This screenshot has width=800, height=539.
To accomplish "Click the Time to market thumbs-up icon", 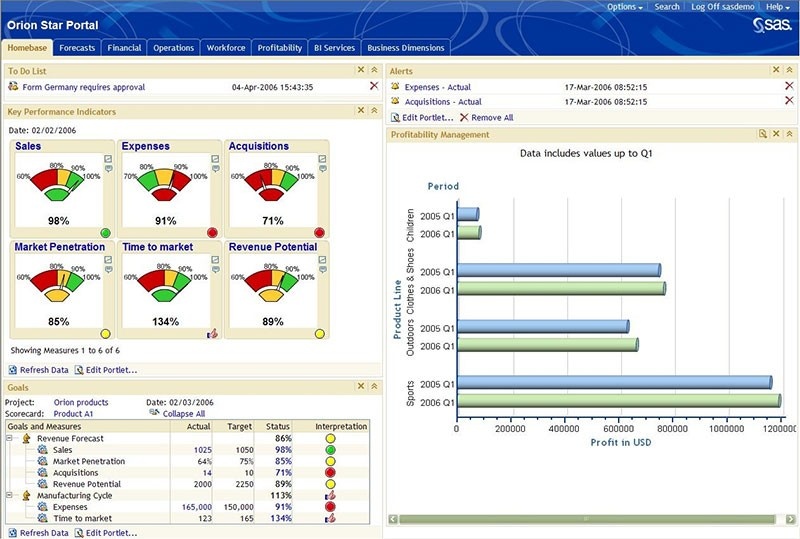I will pyautogui.click(x=213, y=334).
